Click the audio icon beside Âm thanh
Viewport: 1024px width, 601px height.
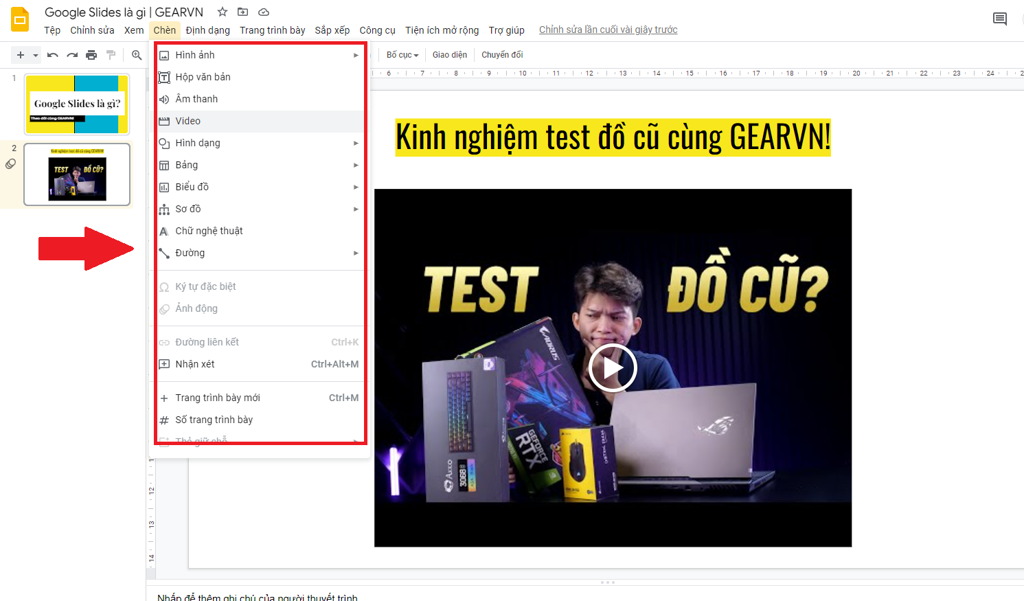pyautogui.click(x=164, y=99)
